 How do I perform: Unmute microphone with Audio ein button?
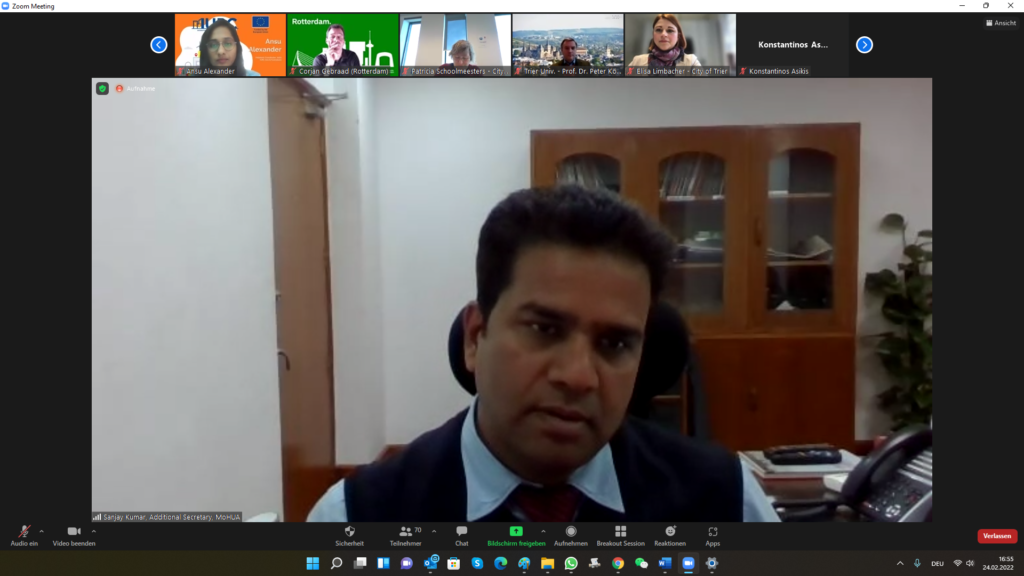click(x=24, y=532)
